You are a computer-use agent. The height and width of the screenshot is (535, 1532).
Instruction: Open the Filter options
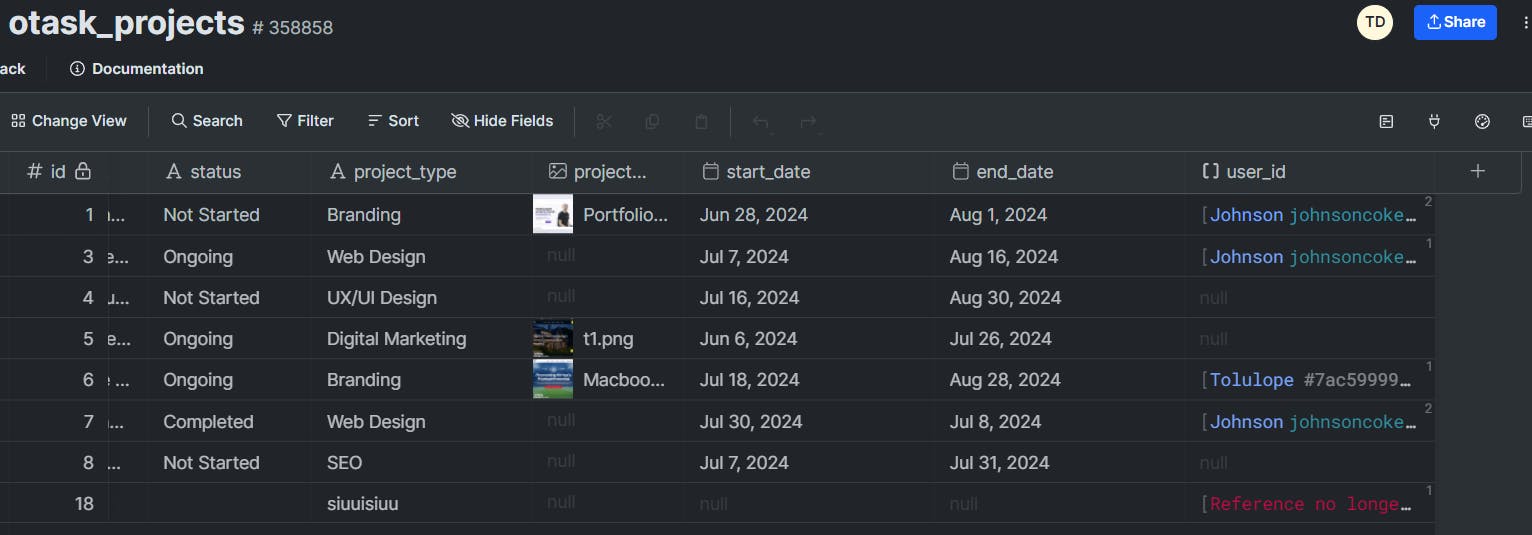click(305, 121)
